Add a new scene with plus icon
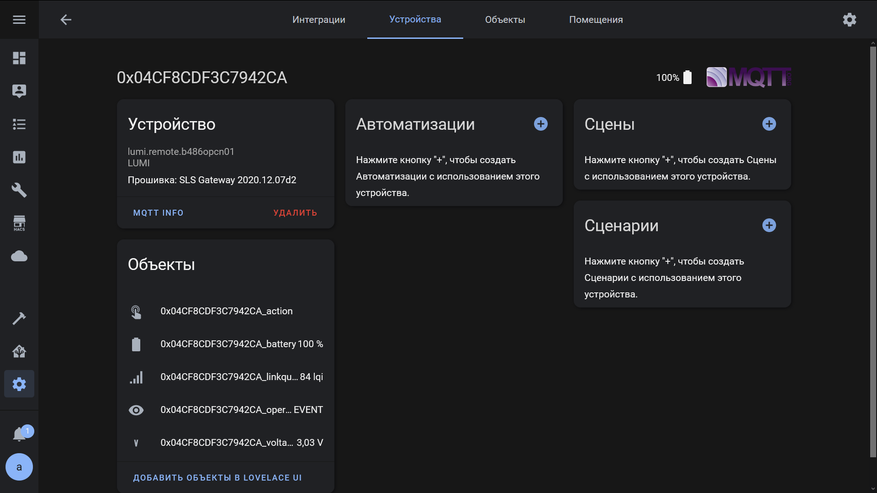The height and width of the screenshot is (493, 877). pyautogui.click(x=768, y=124)
